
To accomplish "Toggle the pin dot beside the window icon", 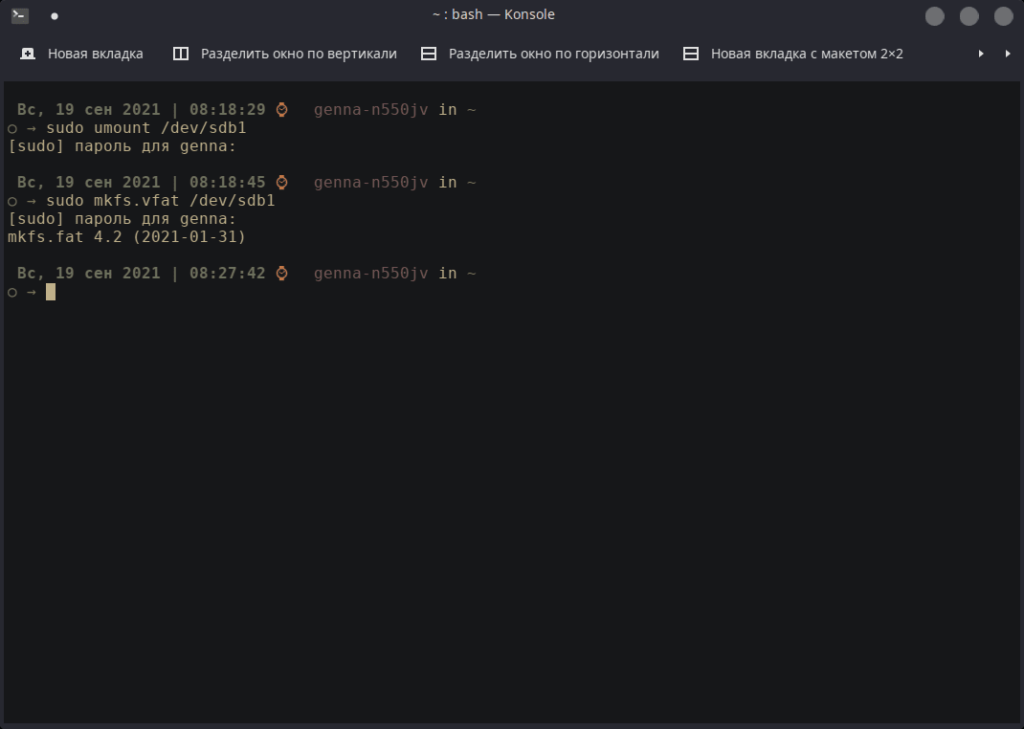I will [55, 16].
